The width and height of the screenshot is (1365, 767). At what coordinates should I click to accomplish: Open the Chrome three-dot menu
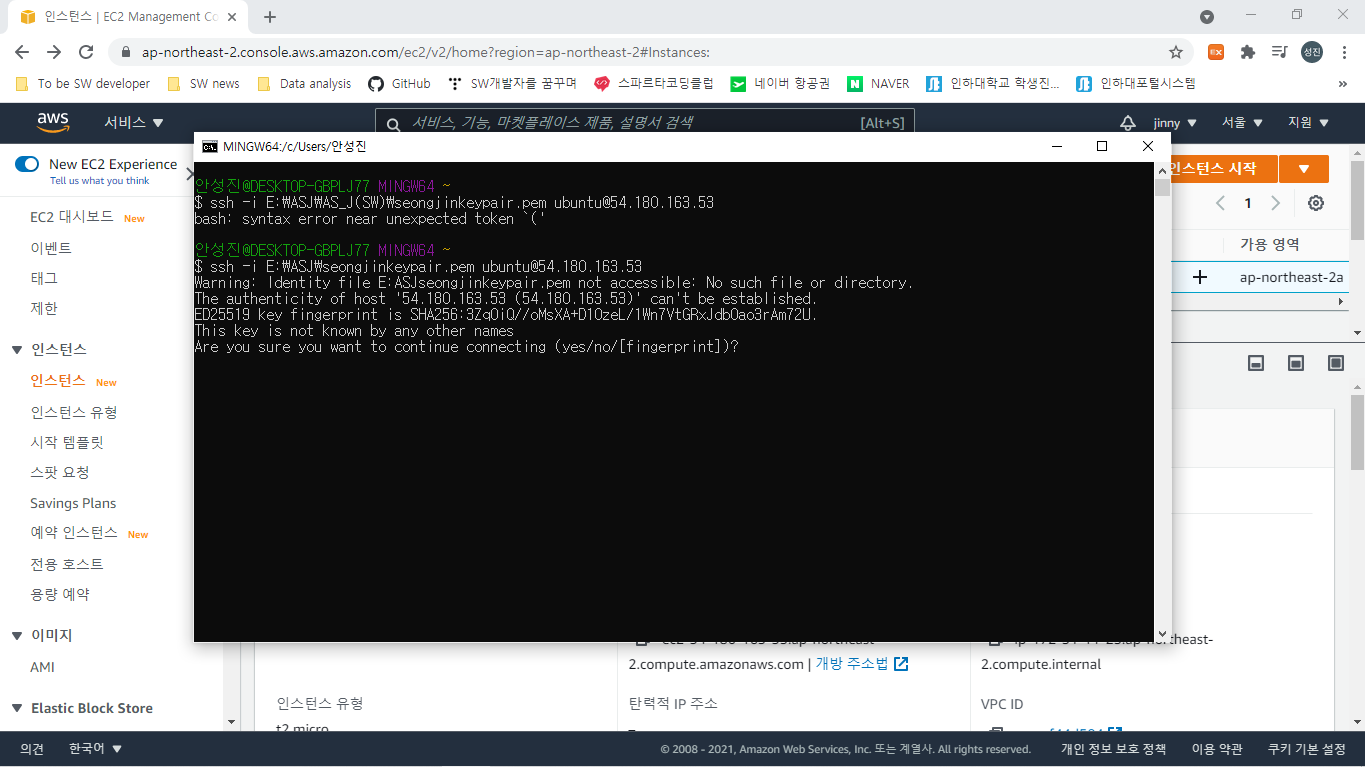click(x=1343, y=52)
